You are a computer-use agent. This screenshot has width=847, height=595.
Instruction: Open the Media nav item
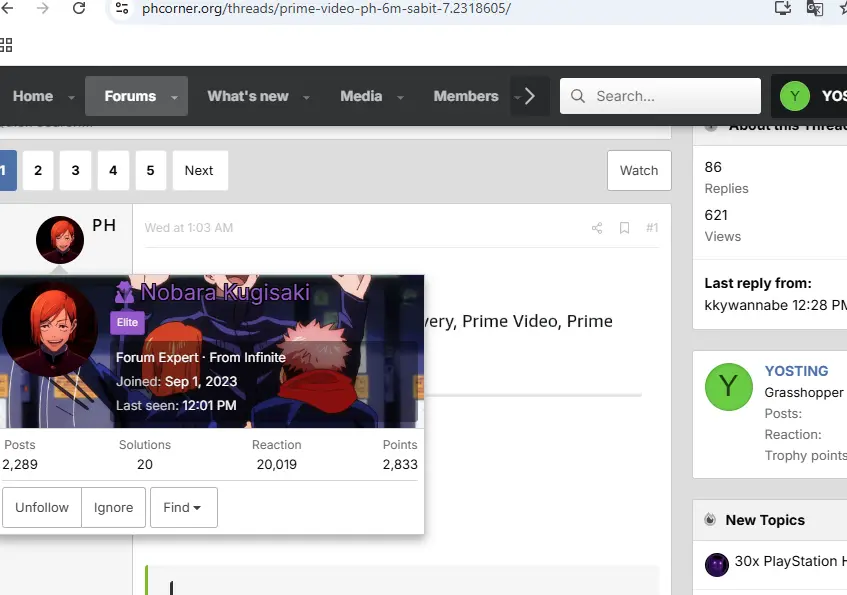[x=361, y=96]
